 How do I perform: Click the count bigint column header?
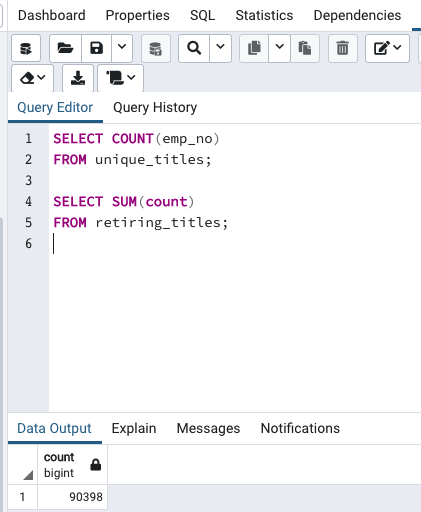point(72,465)
